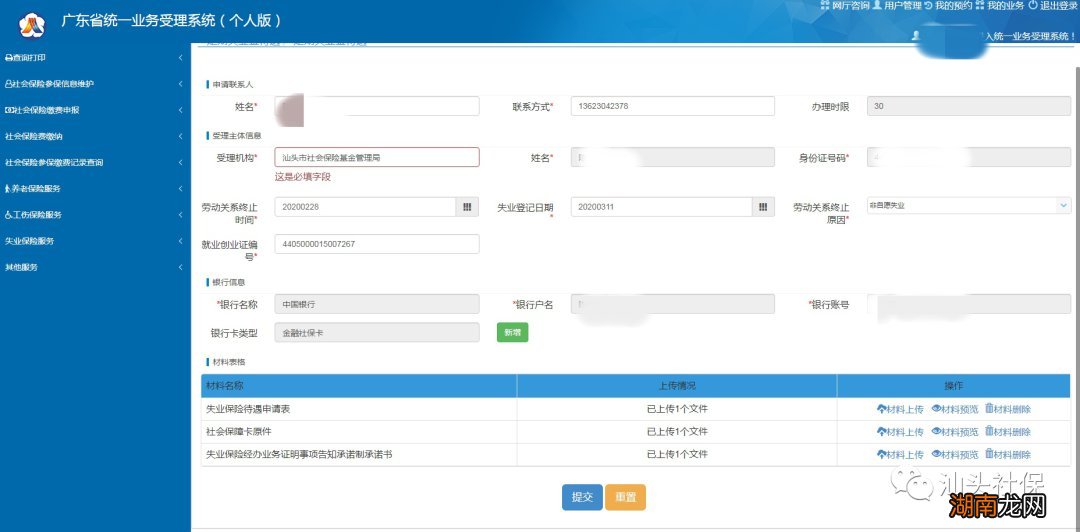Click the 联系方式 phone number field
This screenshot has height=532, width=1080.
click(x=673, y=106)
